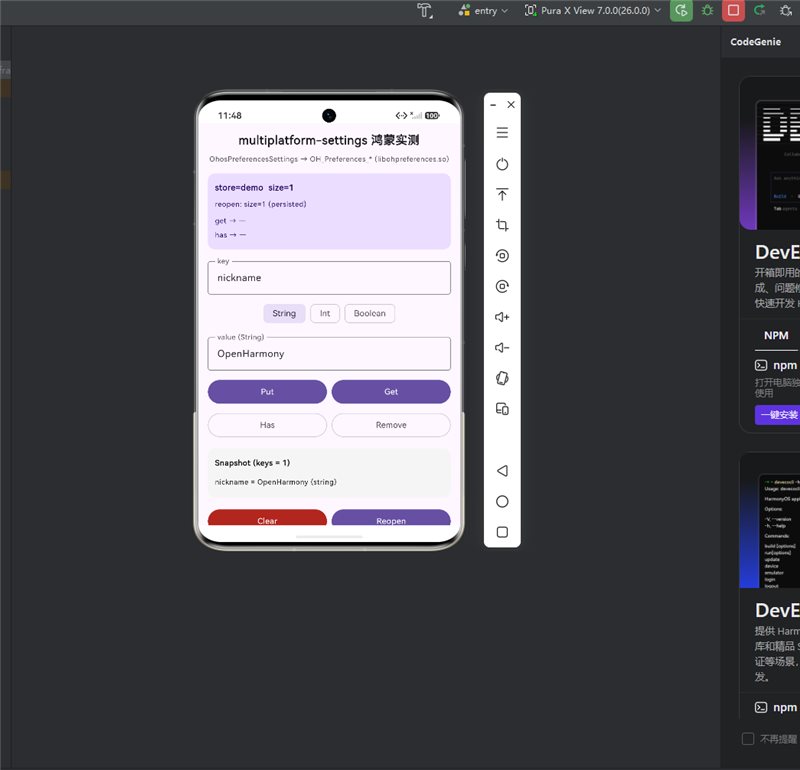Image resolution: width=800 pixels, height=770 pixels.
Task: Click the emulator recent apps square button
Action: [x=502, y=532]
